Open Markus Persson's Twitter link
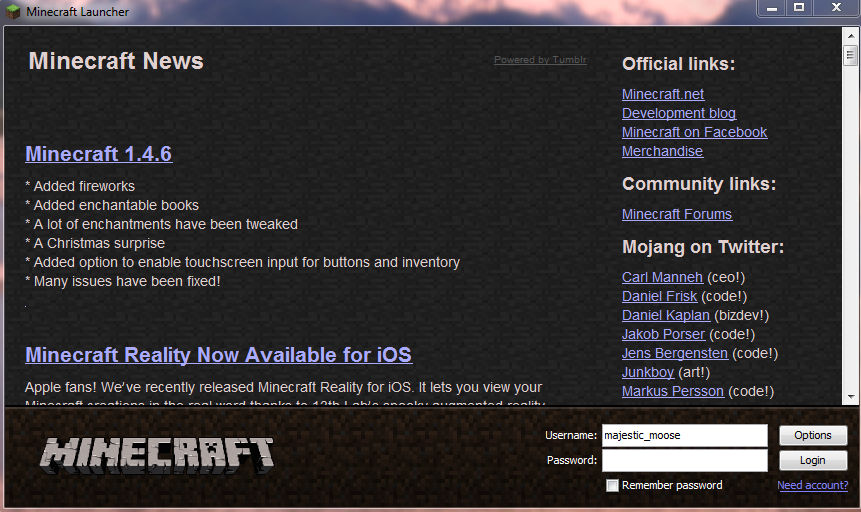Screen dimensions: 861x512 point(673,391)
